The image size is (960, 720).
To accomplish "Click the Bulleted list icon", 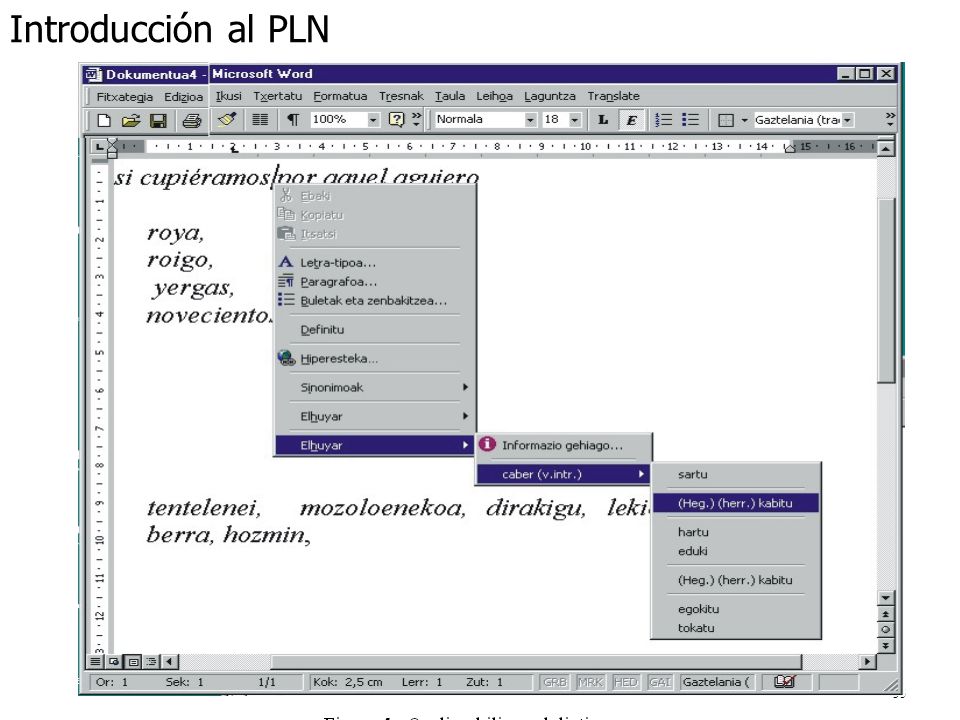I will coord(690,119).
